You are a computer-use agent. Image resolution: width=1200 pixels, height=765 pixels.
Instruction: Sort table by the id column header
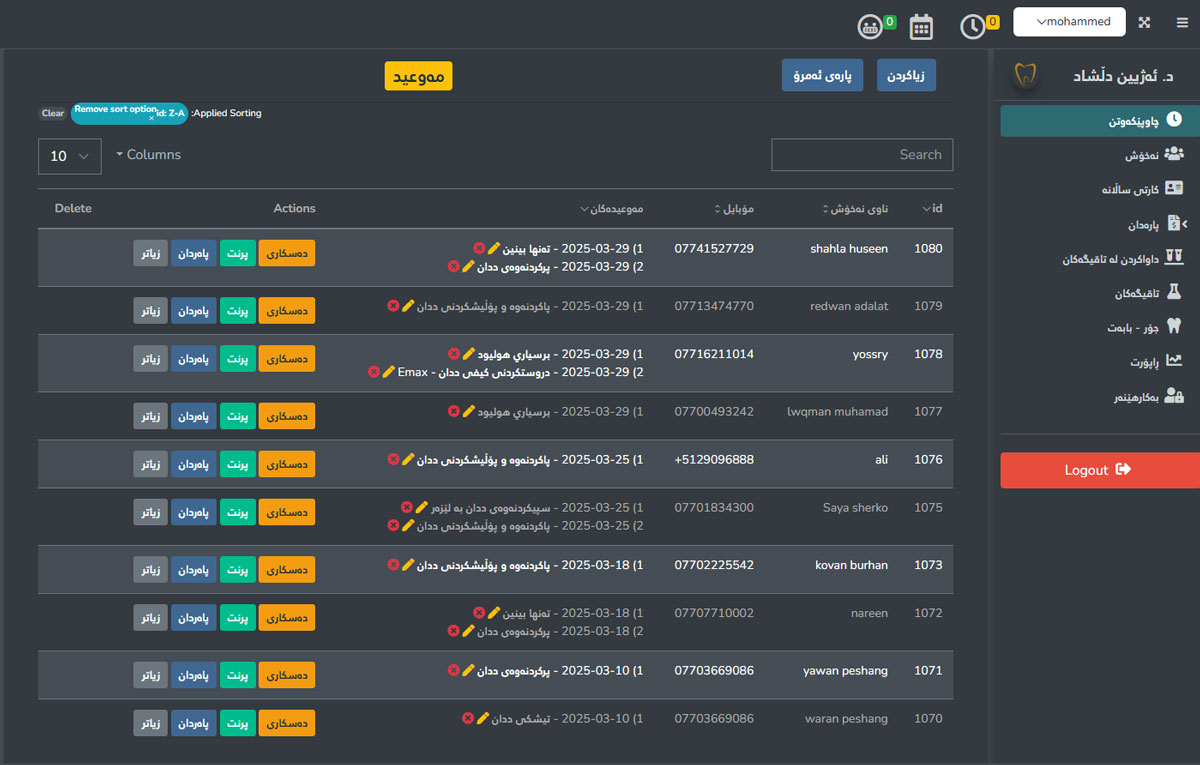[931, 209]
